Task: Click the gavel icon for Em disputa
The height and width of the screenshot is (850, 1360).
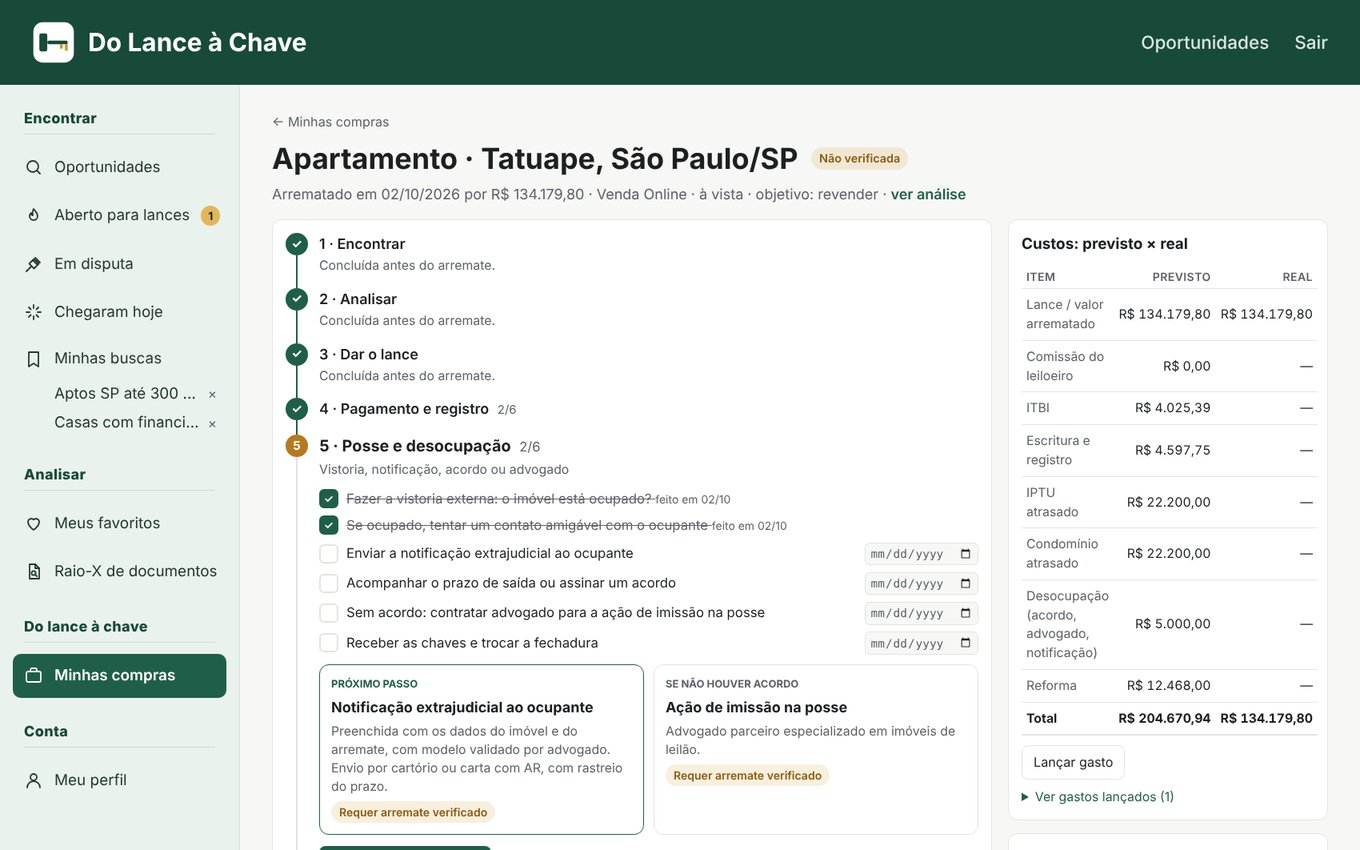Action: [34, 264]
